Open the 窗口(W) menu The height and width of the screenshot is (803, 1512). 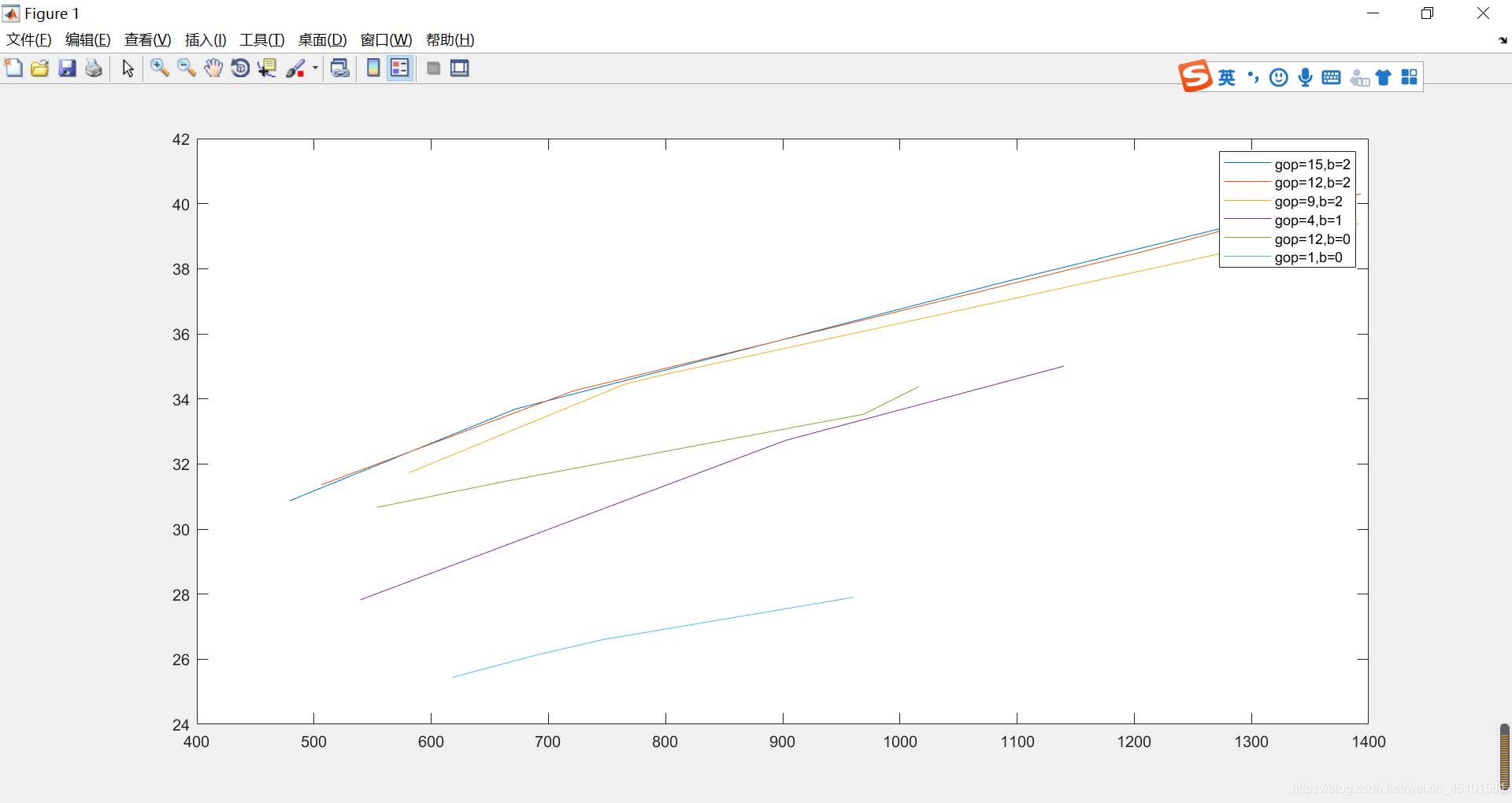tap(386, 40)
